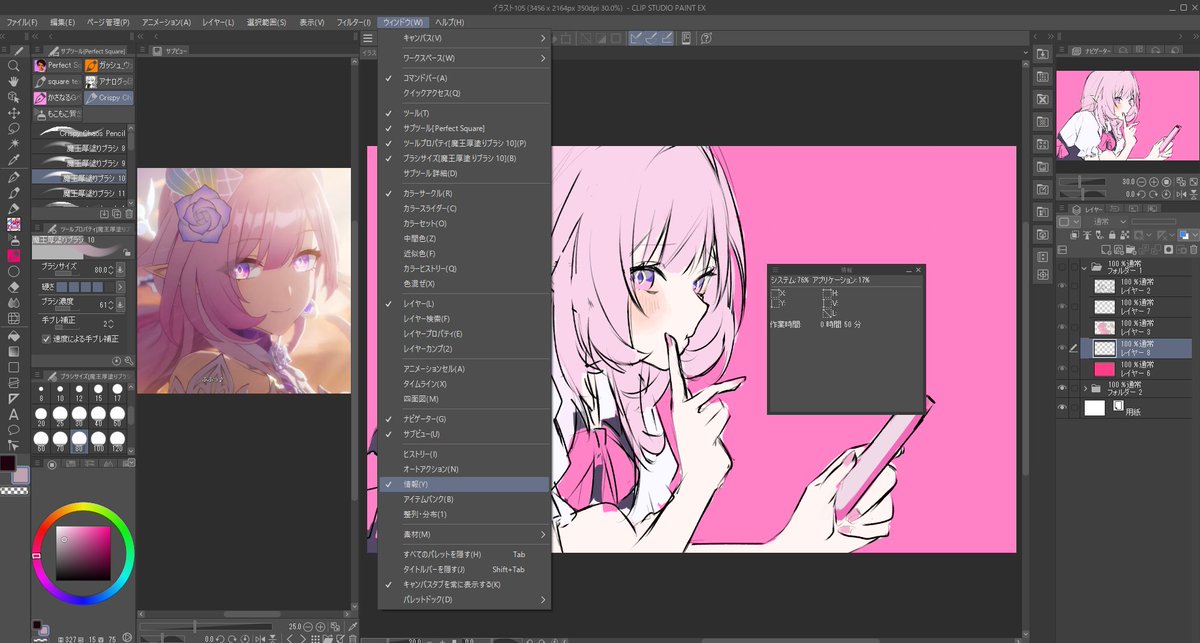The image size is (1200, 643).
Task: Select タイムライン(X) menu entry
Action: [466, 384]
